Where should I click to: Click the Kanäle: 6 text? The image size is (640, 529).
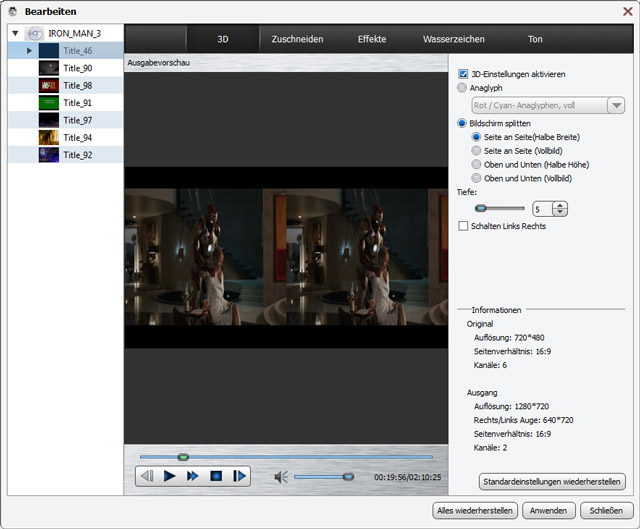pos(490,365)
